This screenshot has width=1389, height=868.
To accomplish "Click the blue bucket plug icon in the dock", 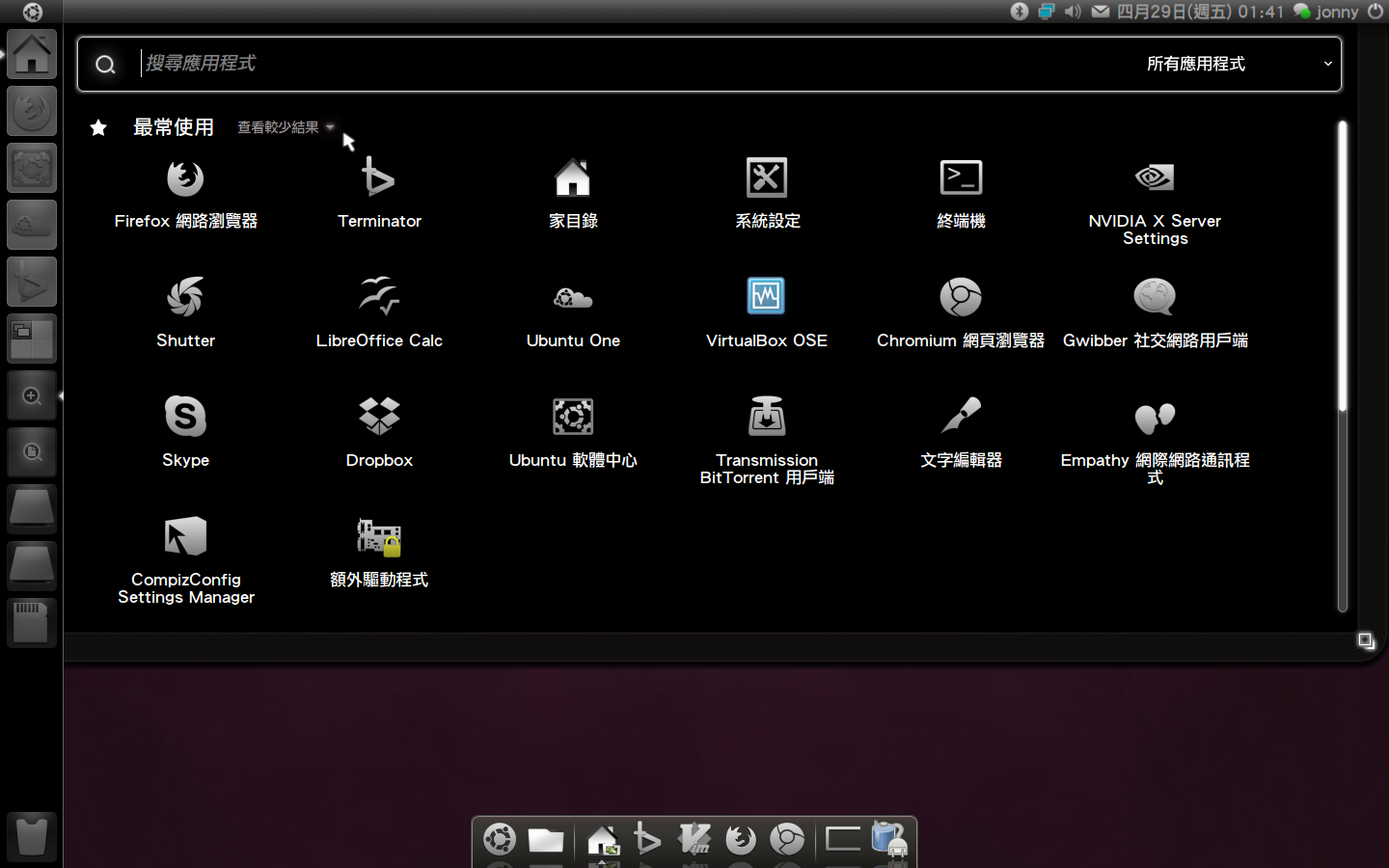I will coord(889,838).
